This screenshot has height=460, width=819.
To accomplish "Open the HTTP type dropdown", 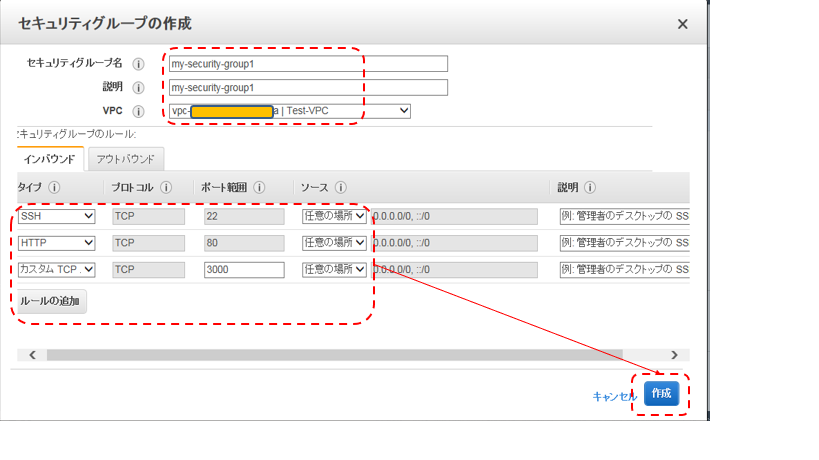I will click(56, 243).
